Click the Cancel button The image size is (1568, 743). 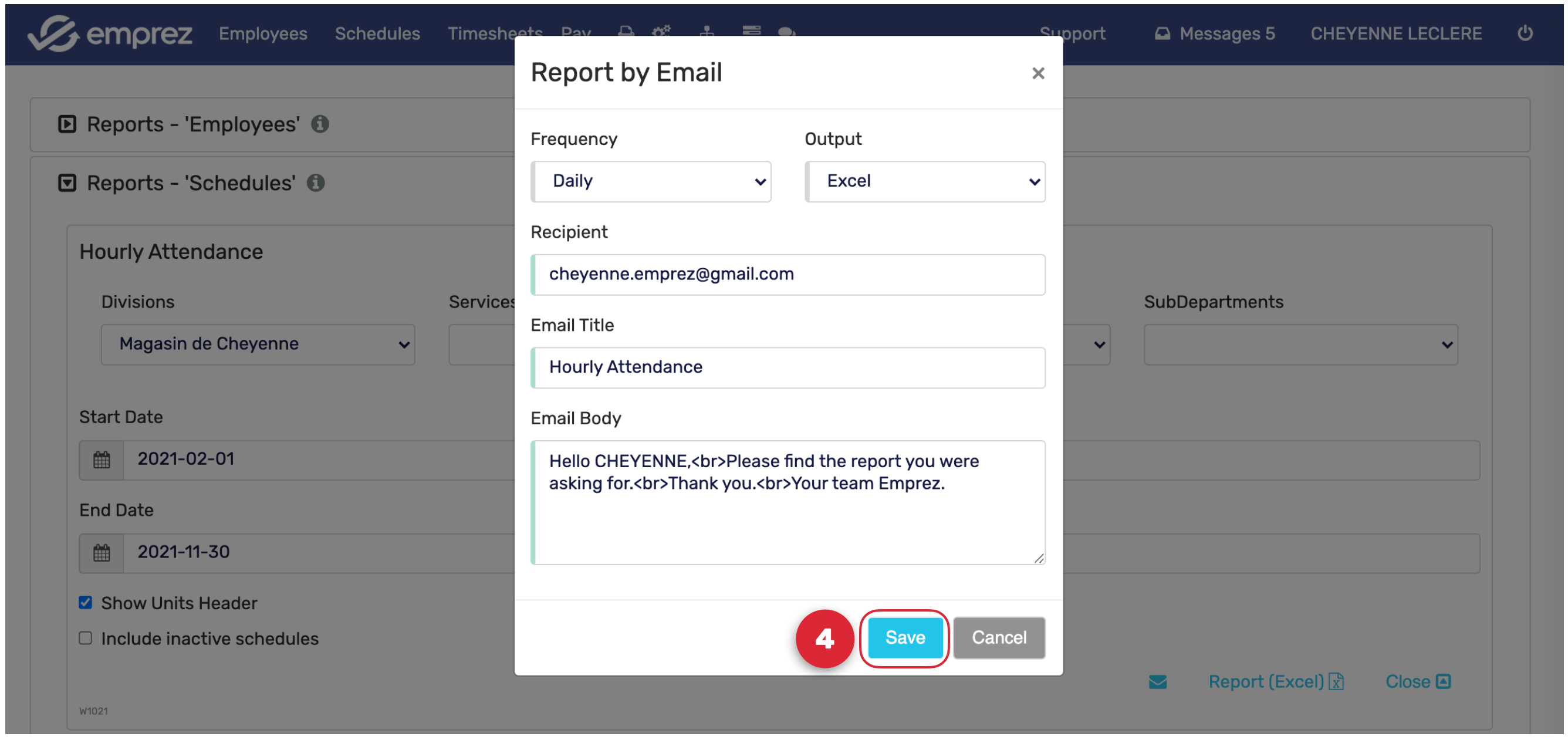point(998,637)
